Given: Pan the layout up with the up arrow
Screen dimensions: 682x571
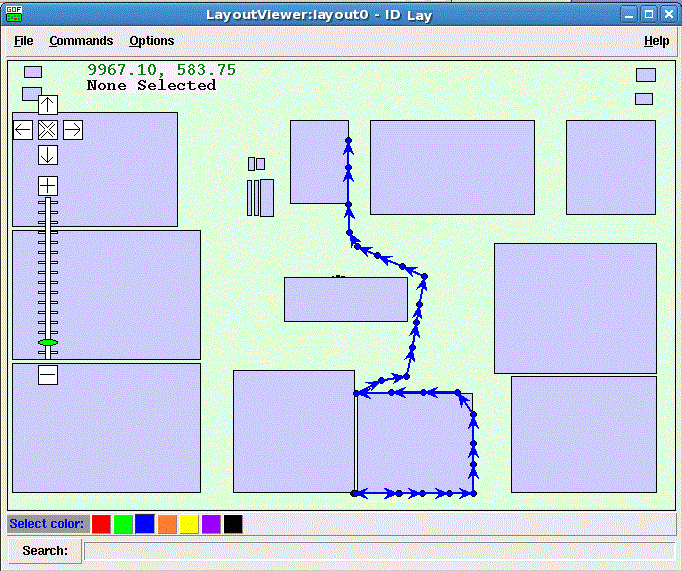Looking at the screenshot, I should [x=48, y=104].
